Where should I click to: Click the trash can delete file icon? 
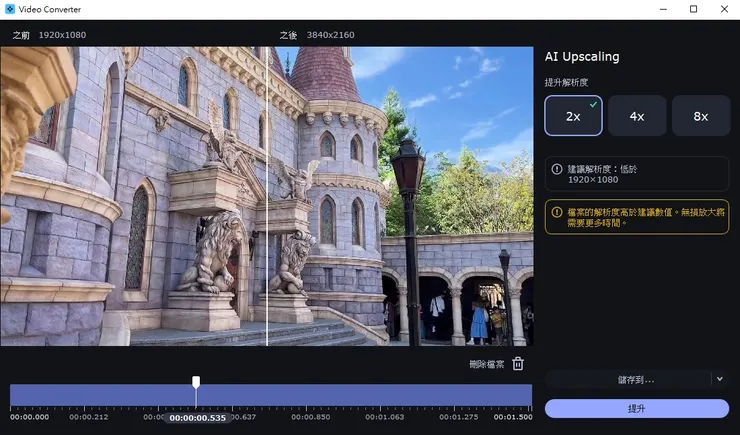(518, 364)
